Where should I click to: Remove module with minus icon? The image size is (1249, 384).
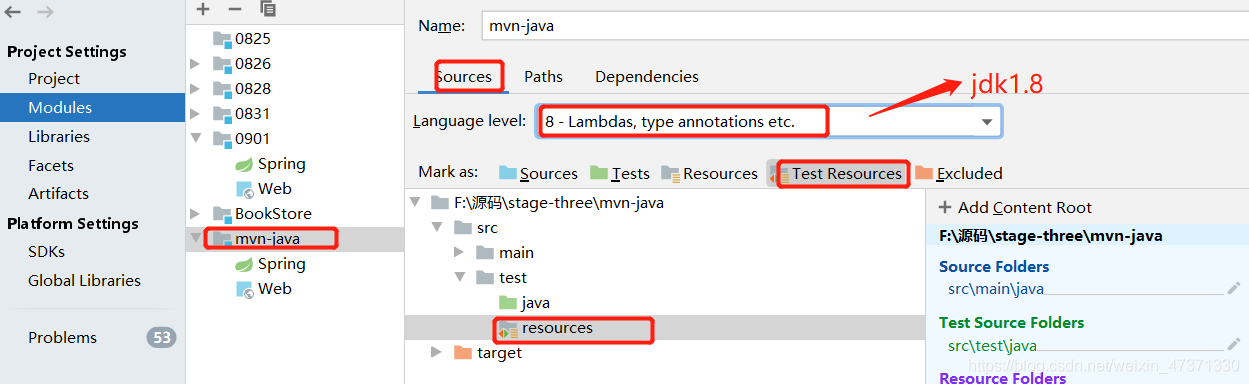pos(235,9)
